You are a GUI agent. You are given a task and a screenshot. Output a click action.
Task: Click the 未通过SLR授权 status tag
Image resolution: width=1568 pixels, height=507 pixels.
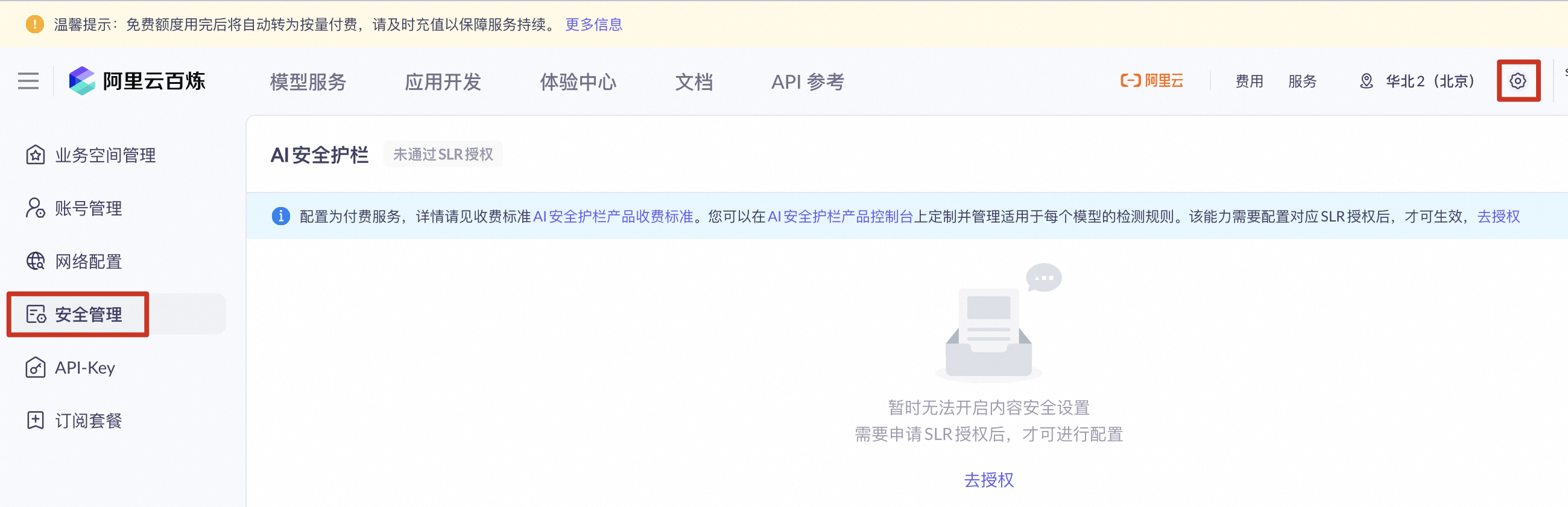[443, 154]
